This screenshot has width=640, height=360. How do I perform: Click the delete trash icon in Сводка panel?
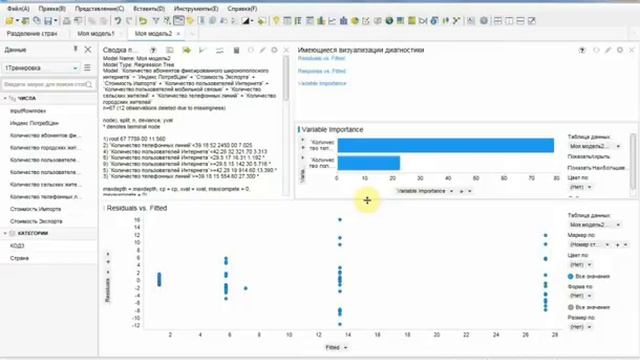236,50
